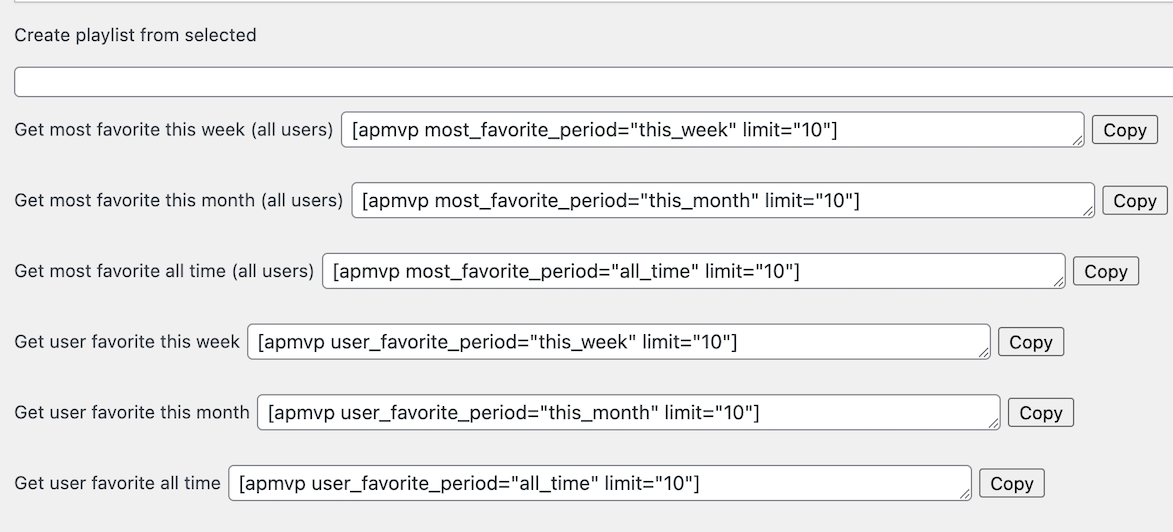Click the Create playlist from selected text field
This screenshot has width=1173, height=532.
(590, 82)
